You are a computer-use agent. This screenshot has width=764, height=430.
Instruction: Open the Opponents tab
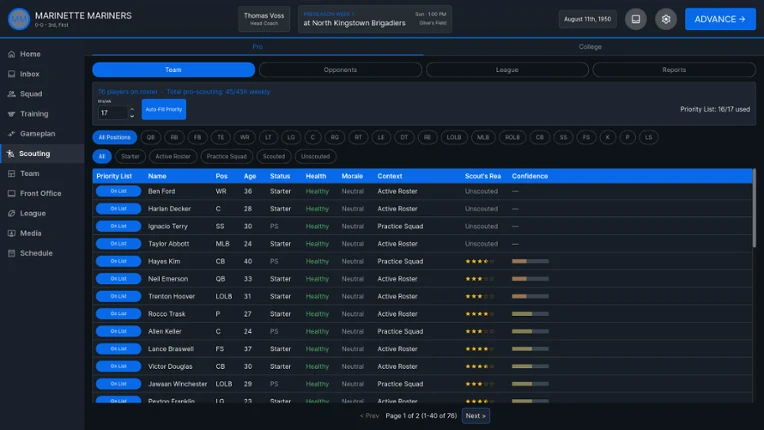340,70
